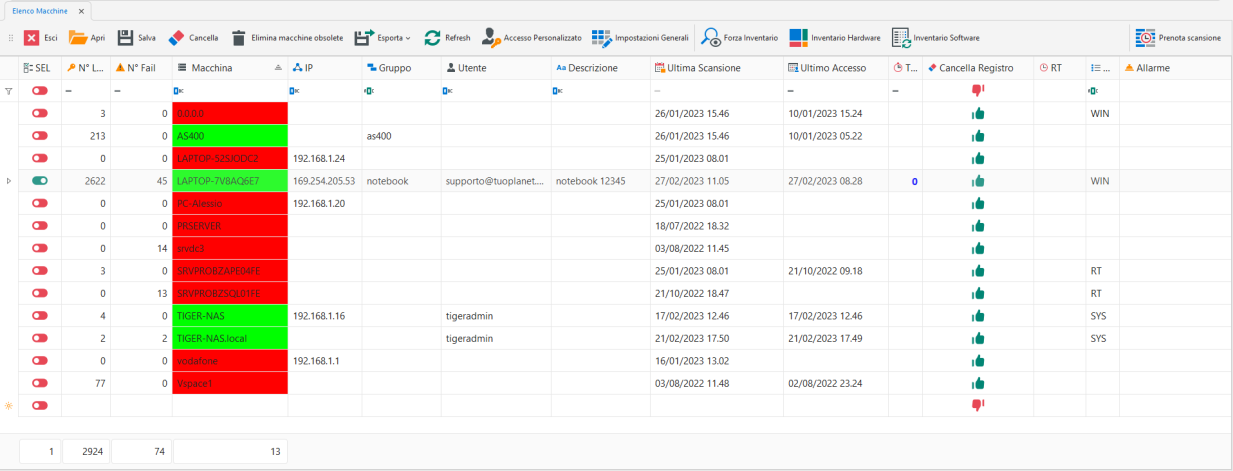
Task: Sort by the SEL column header
Action: [x=40, y=68]
